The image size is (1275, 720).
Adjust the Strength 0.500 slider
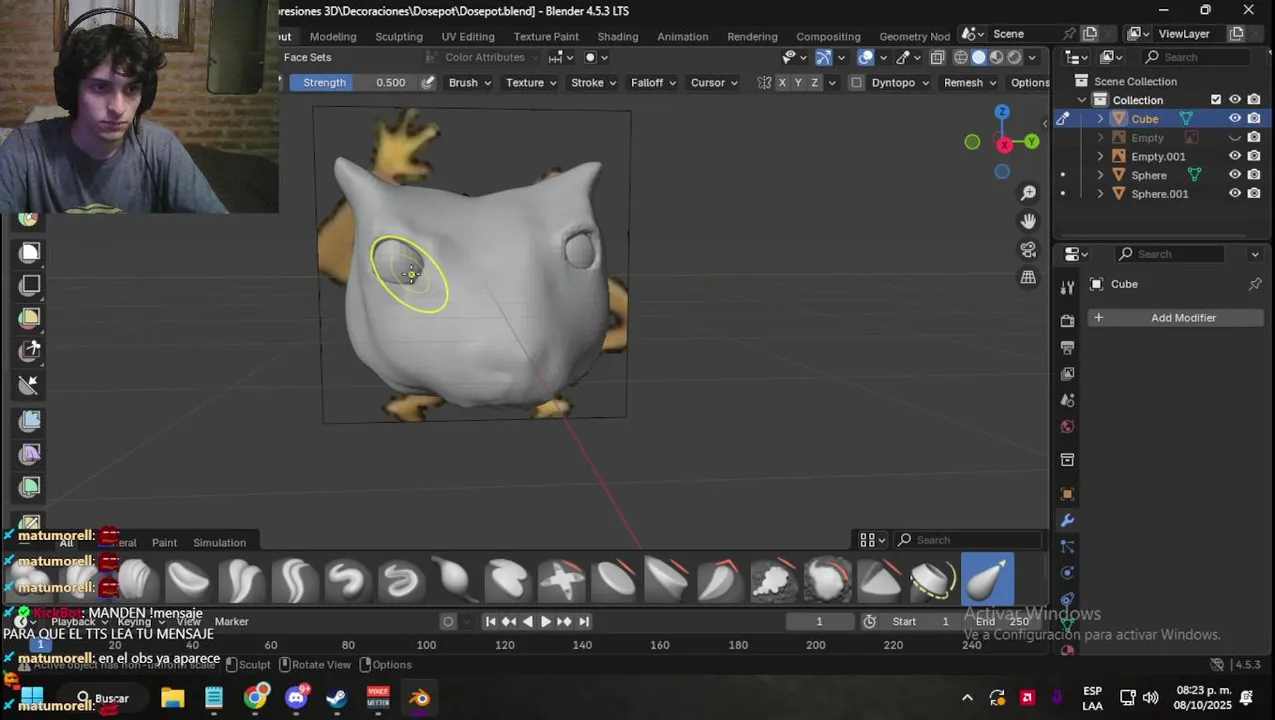pos(354,82)
